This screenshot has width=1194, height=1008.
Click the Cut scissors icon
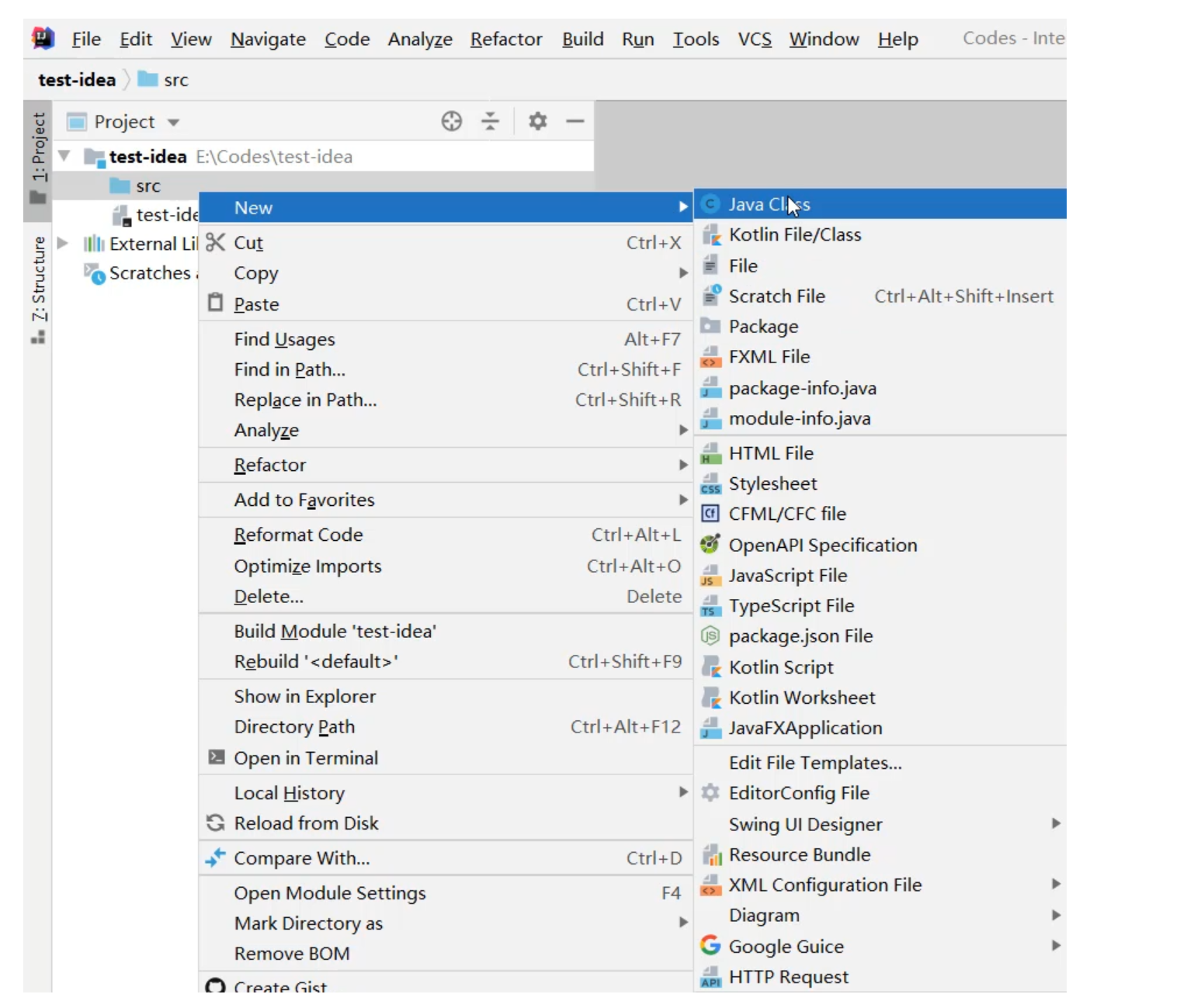pos(216,242)
